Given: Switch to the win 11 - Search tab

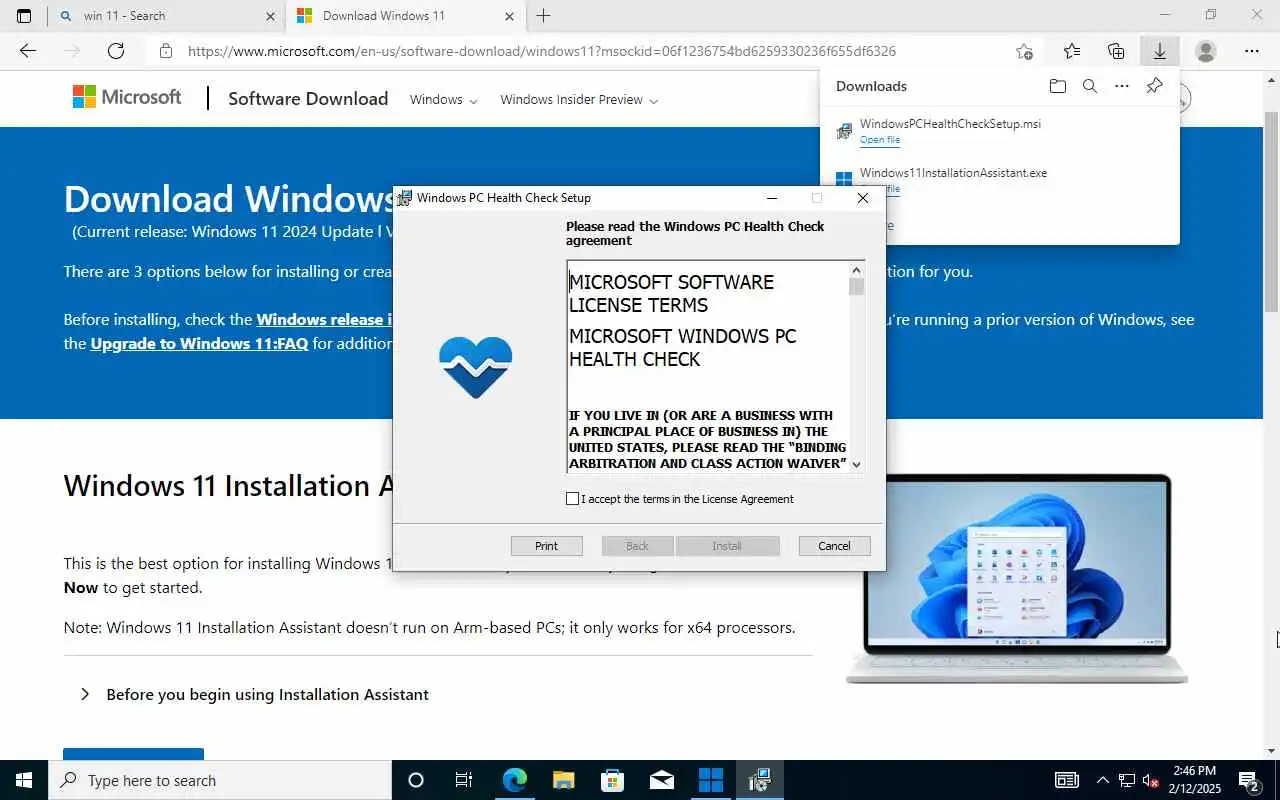Looking at the screenshot, I should pyautogui.click(x=167, y=16).
